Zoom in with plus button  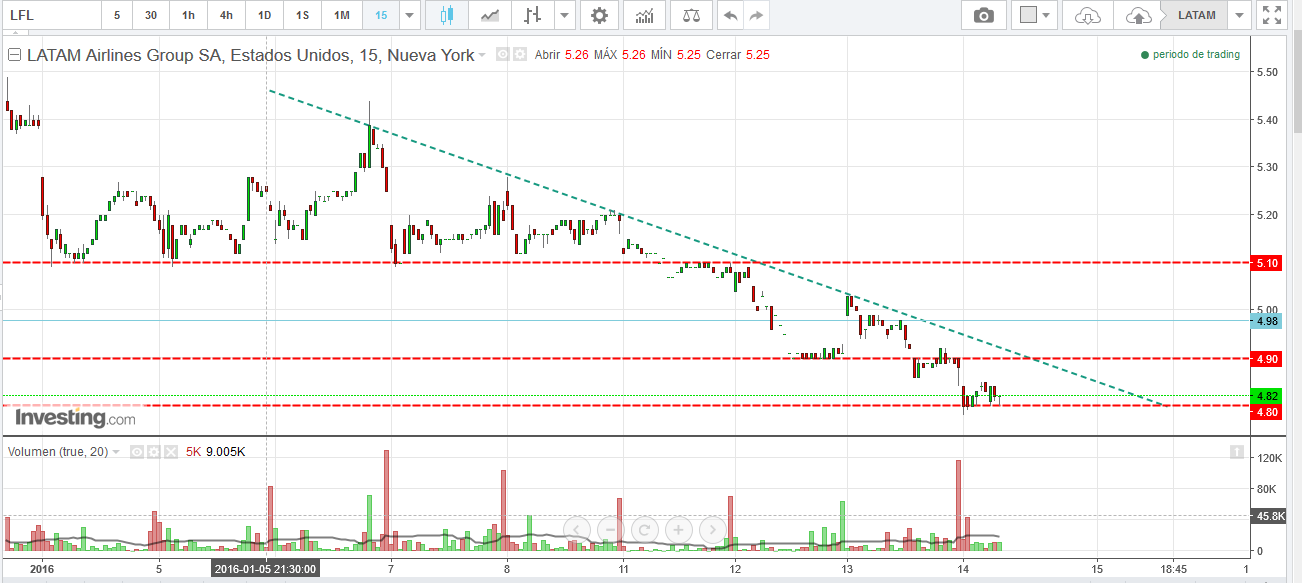(678, 529)
